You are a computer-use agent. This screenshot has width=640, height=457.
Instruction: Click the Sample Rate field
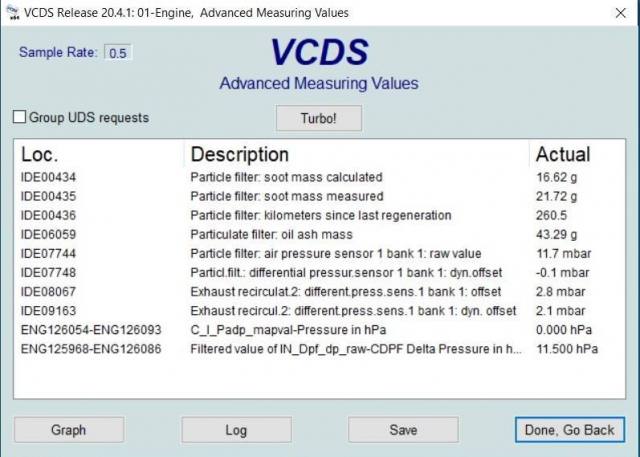[x=117, y=52]
